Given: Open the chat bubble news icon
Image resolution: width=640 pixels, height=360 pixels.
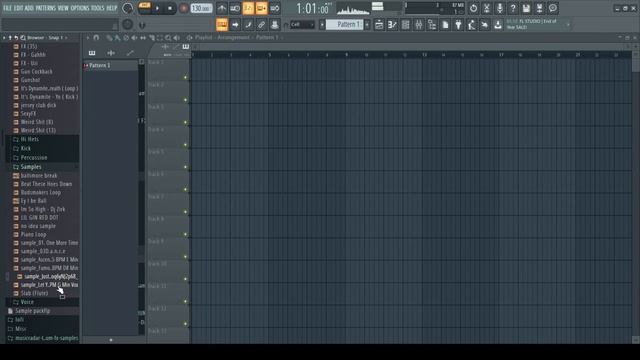Looking at the screenshot, I should coord(553,8).
